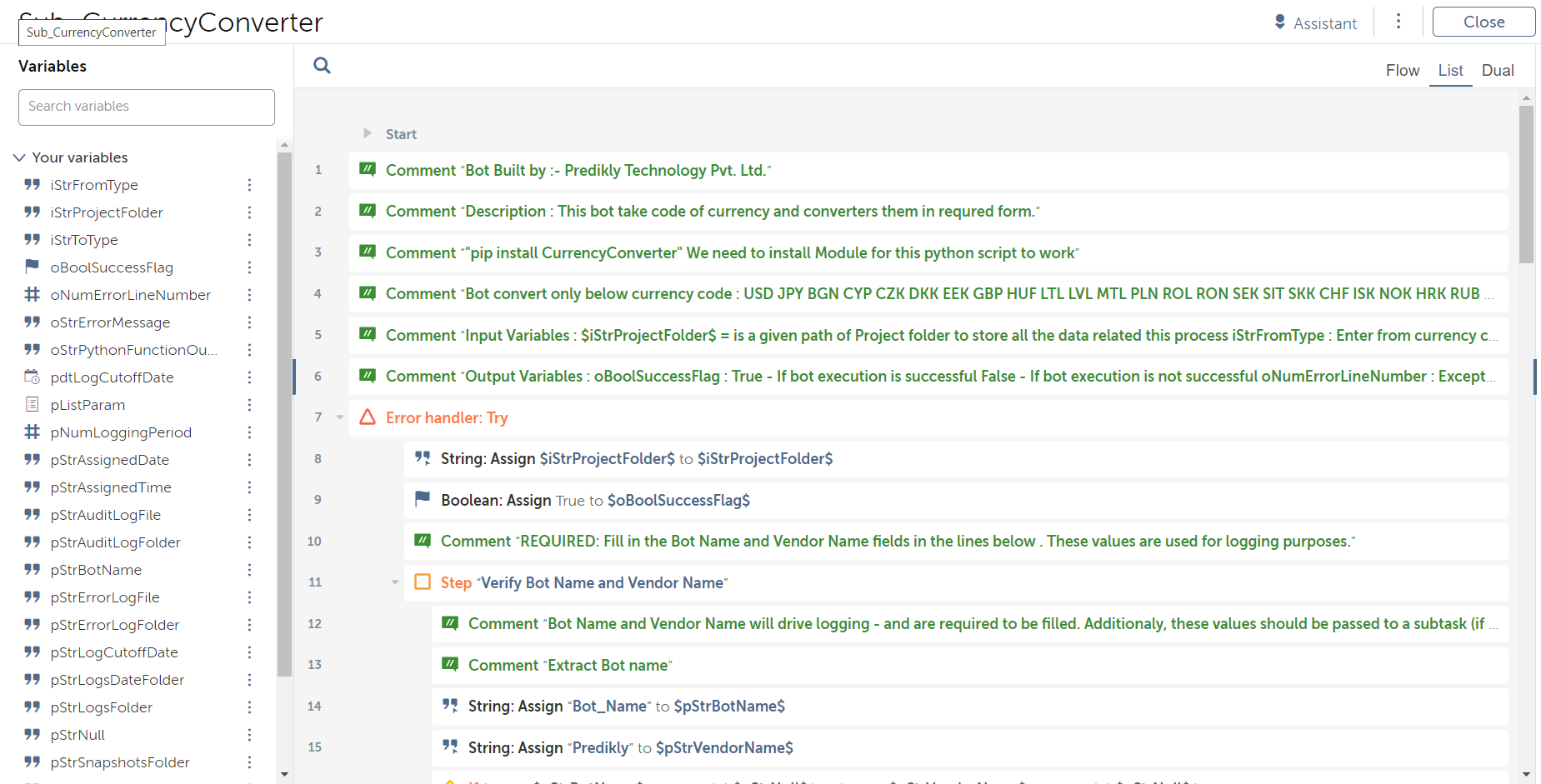Click the Boolean Assign flag icon on line 9

coord(423,499)
